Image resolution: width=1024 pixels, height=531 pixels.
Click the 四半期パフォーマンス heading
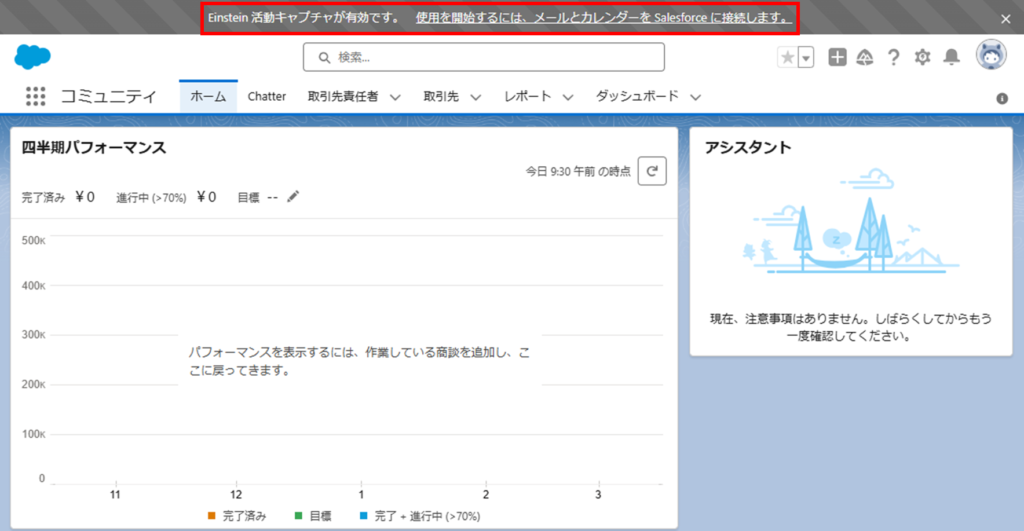94,148
